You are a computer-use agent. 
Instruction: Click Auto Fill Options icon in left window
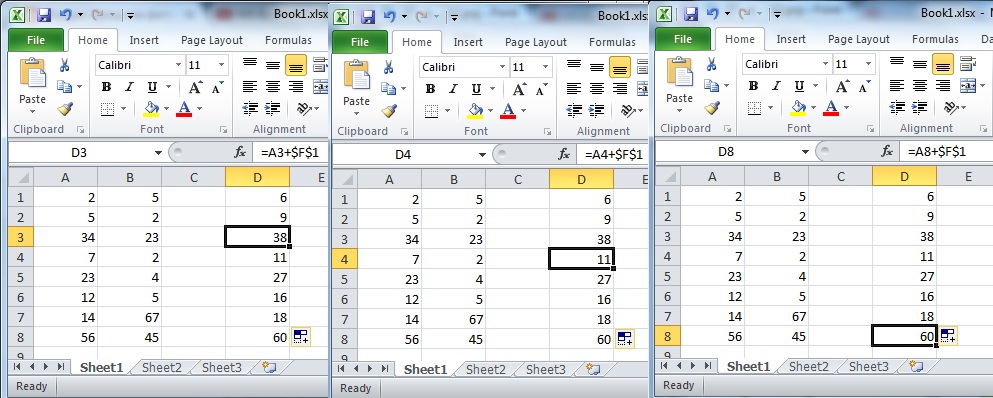point(301,337)
